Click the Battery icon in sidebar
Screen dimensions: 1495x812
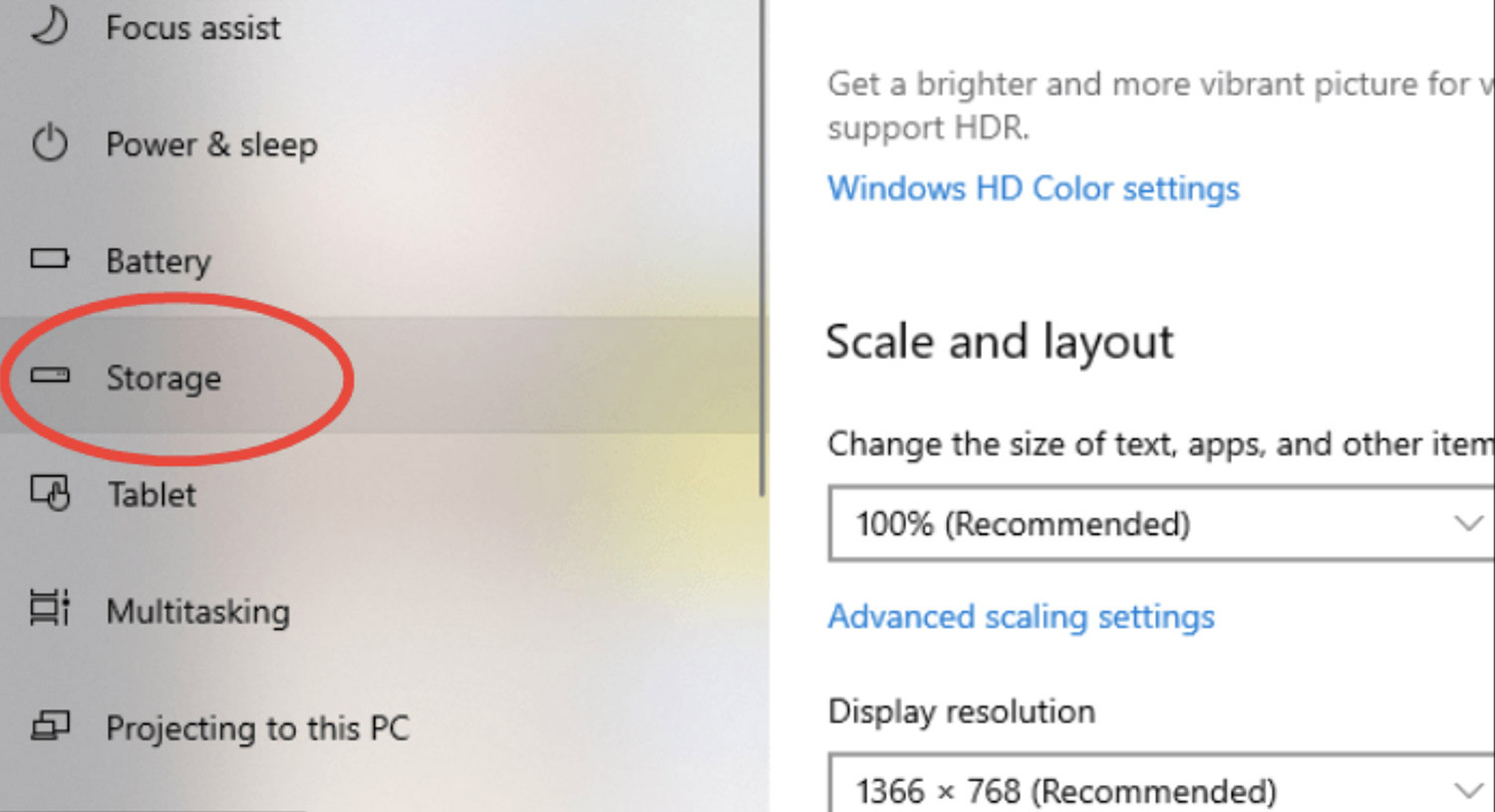pos(50,259)
